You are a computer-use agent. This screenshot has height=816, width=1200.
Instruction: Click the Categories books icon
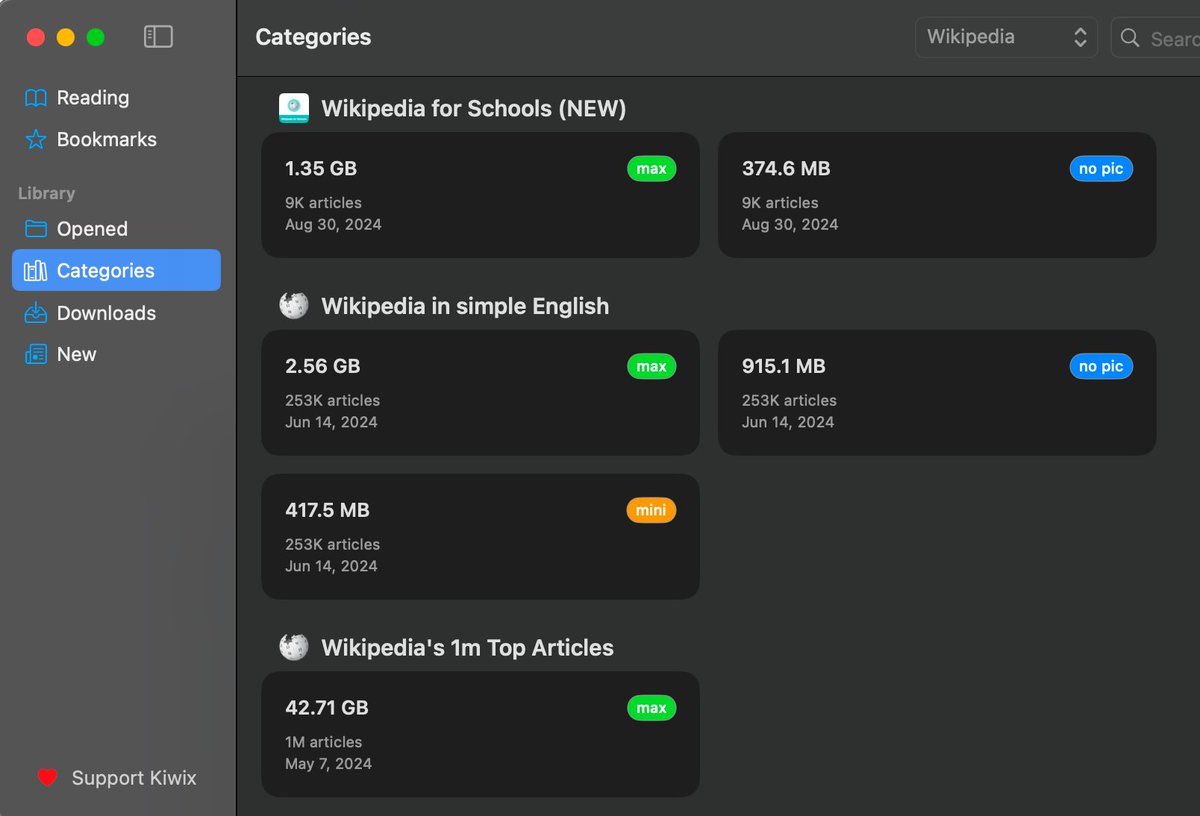pos(36,271)
